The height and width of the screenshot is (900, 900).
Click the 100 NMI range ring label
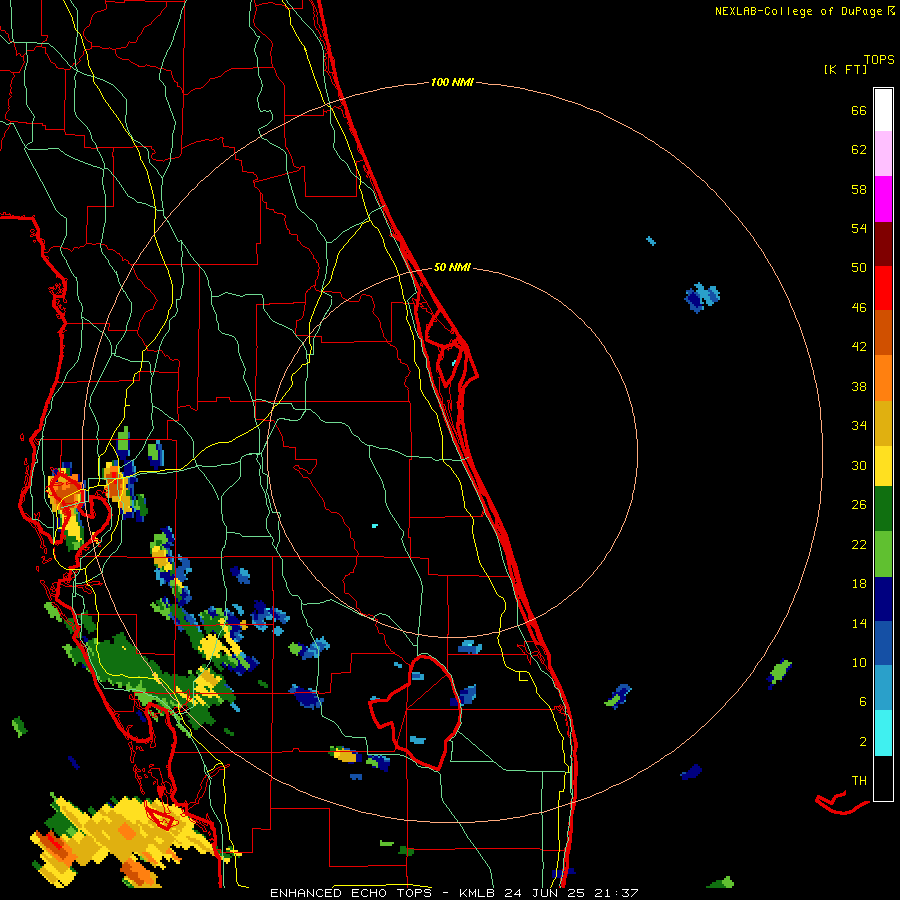pos(452,83)
